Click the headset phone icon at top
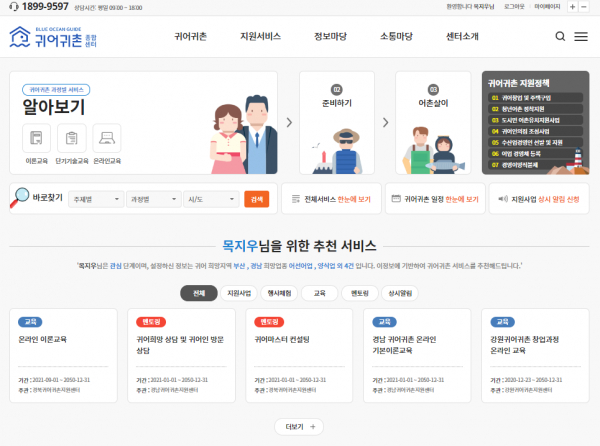Viewport: 600px width, 446px height. (x=14, y=7)
